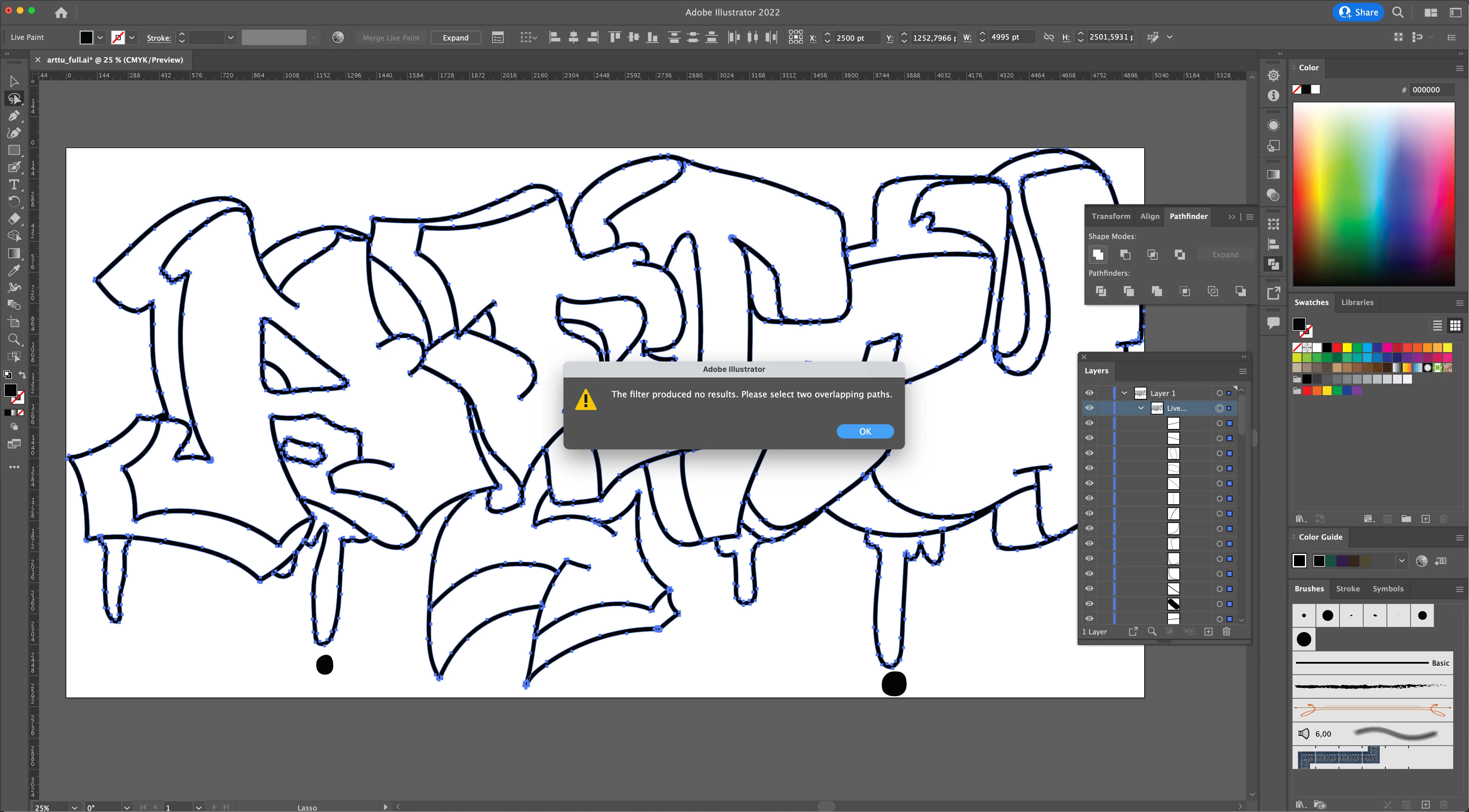Open the zoom level dropdown at 25%

[x=74, y=807]
